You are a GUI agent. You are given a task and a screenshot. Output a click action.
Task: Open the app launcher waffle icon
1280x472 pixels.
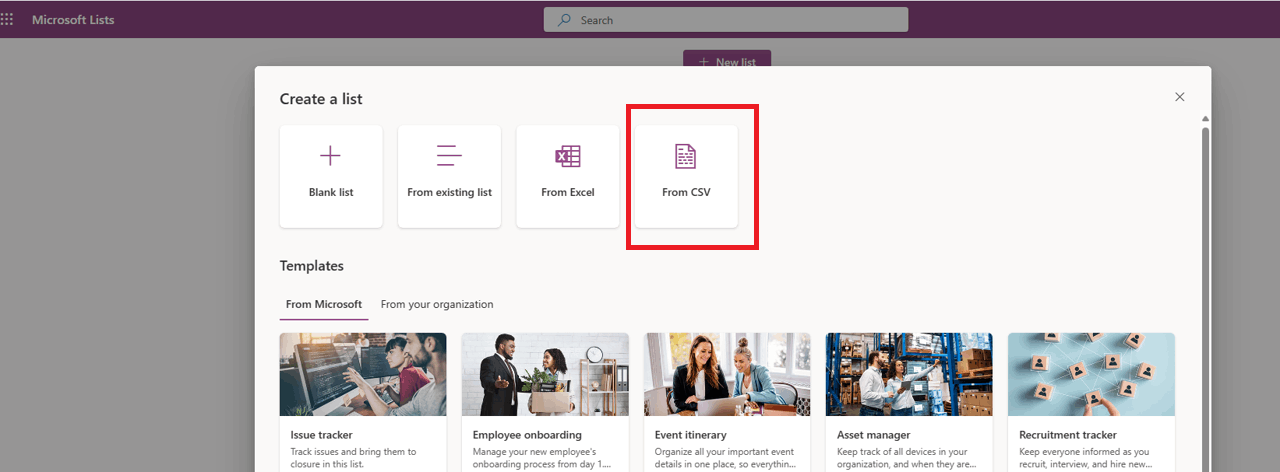tap(7, 19)
